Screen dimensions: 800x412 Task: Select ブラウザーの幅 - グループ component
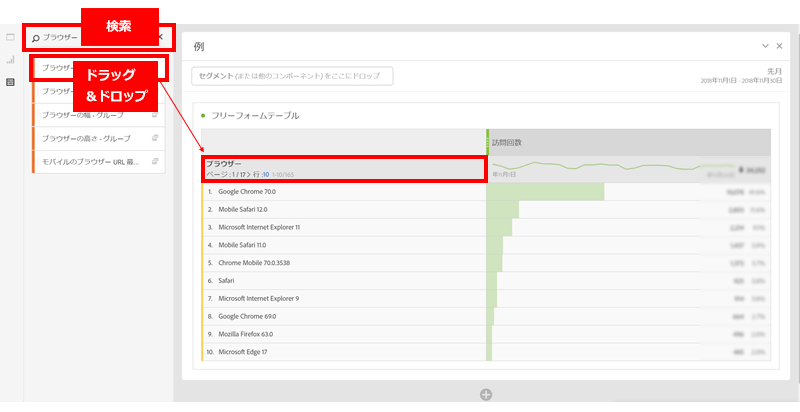point(98,115)
